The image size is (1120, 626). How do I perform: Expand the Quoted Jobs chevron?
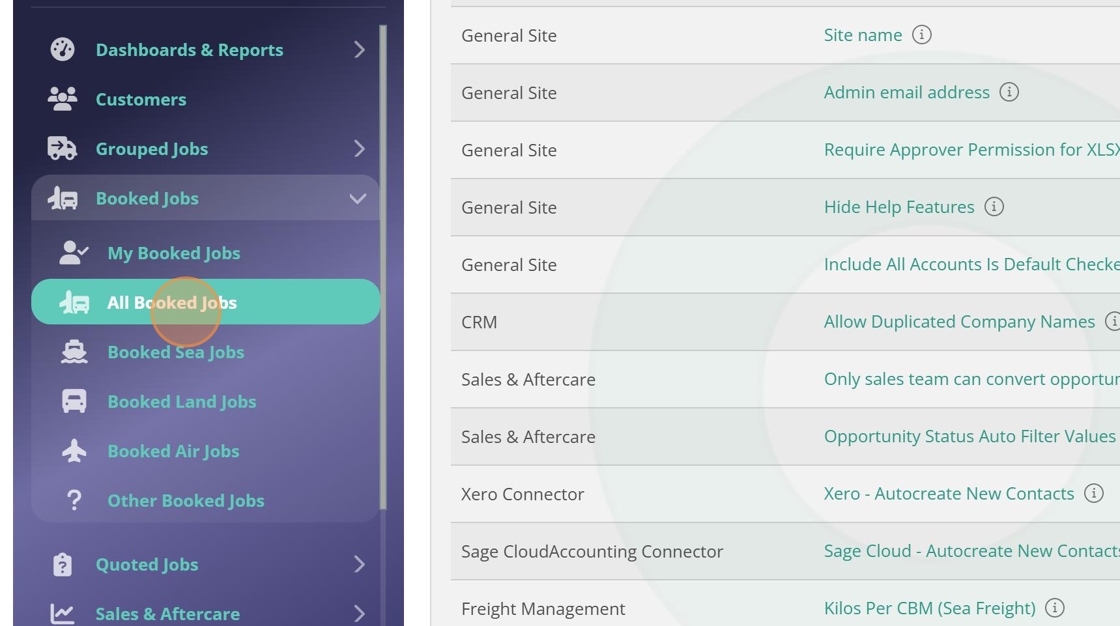coord(359,565)
